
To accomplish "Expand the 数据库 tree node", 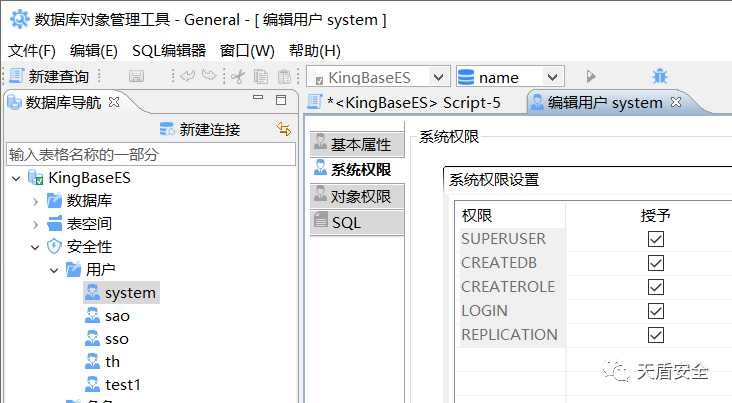I will point(34,200).
